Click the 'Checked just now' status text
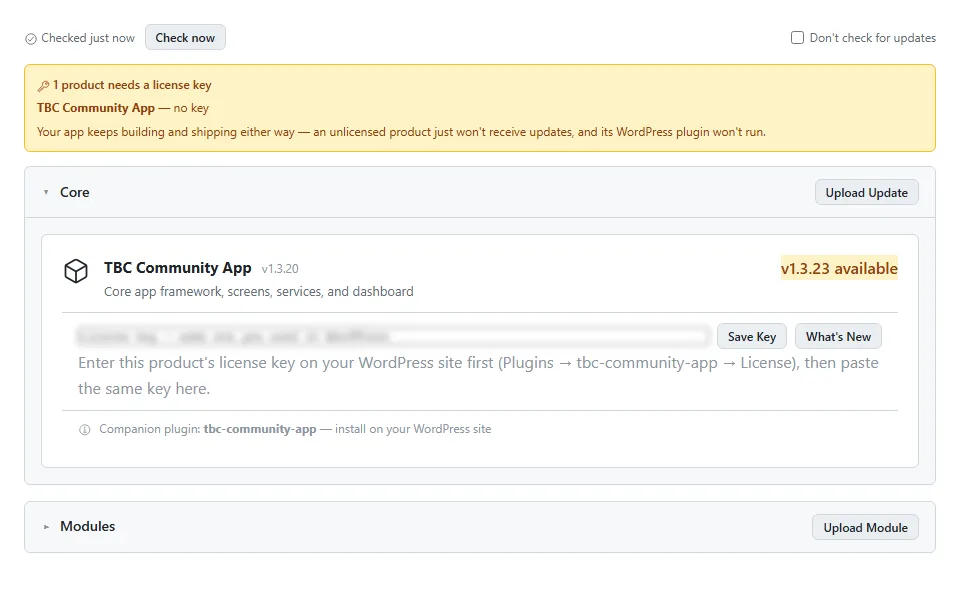The width and height of the screenshot is (960, 593). click(x=88, y=38)
